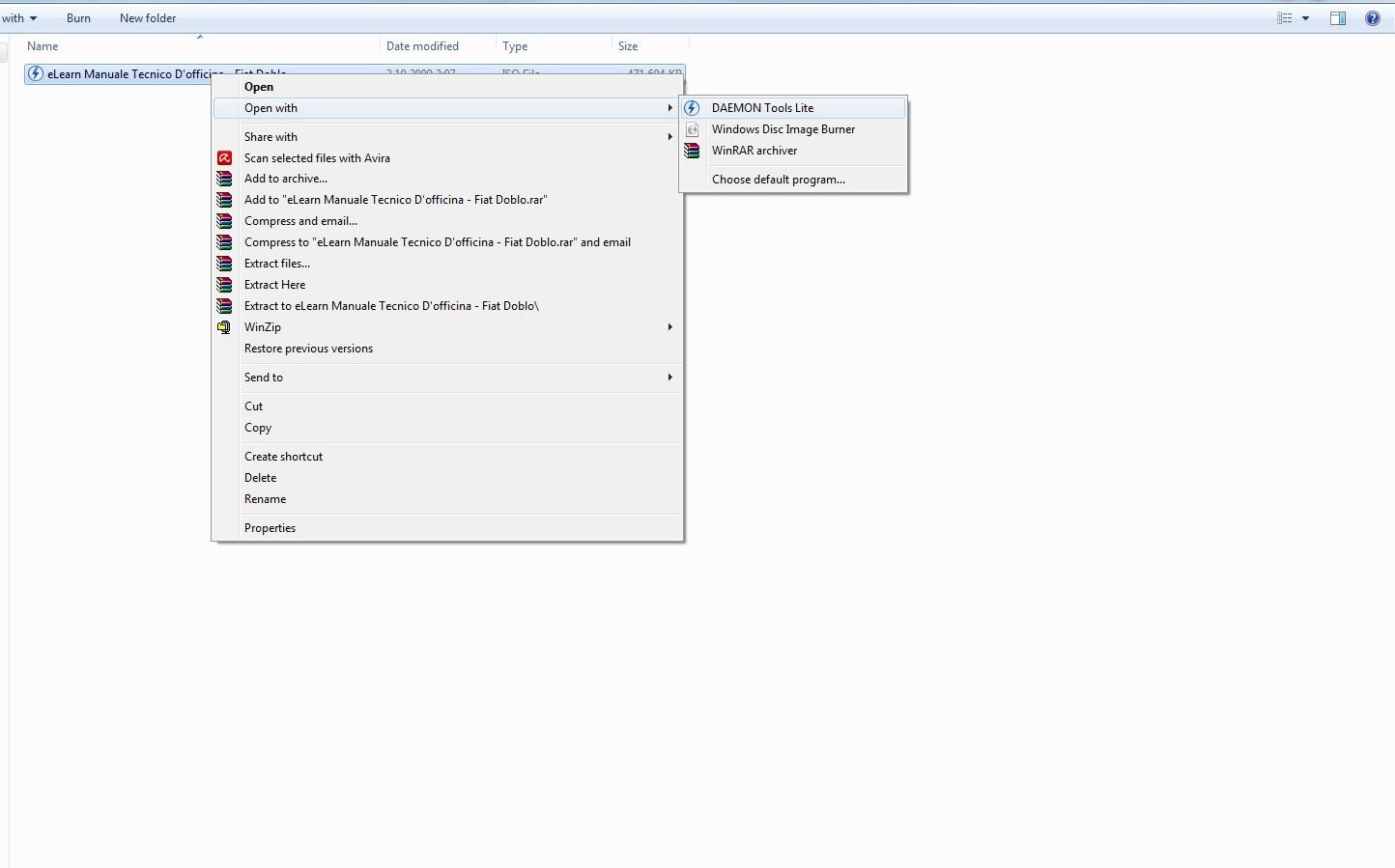
Task: Click the Burn toolbar button
Action: click(x=78, y=18)
